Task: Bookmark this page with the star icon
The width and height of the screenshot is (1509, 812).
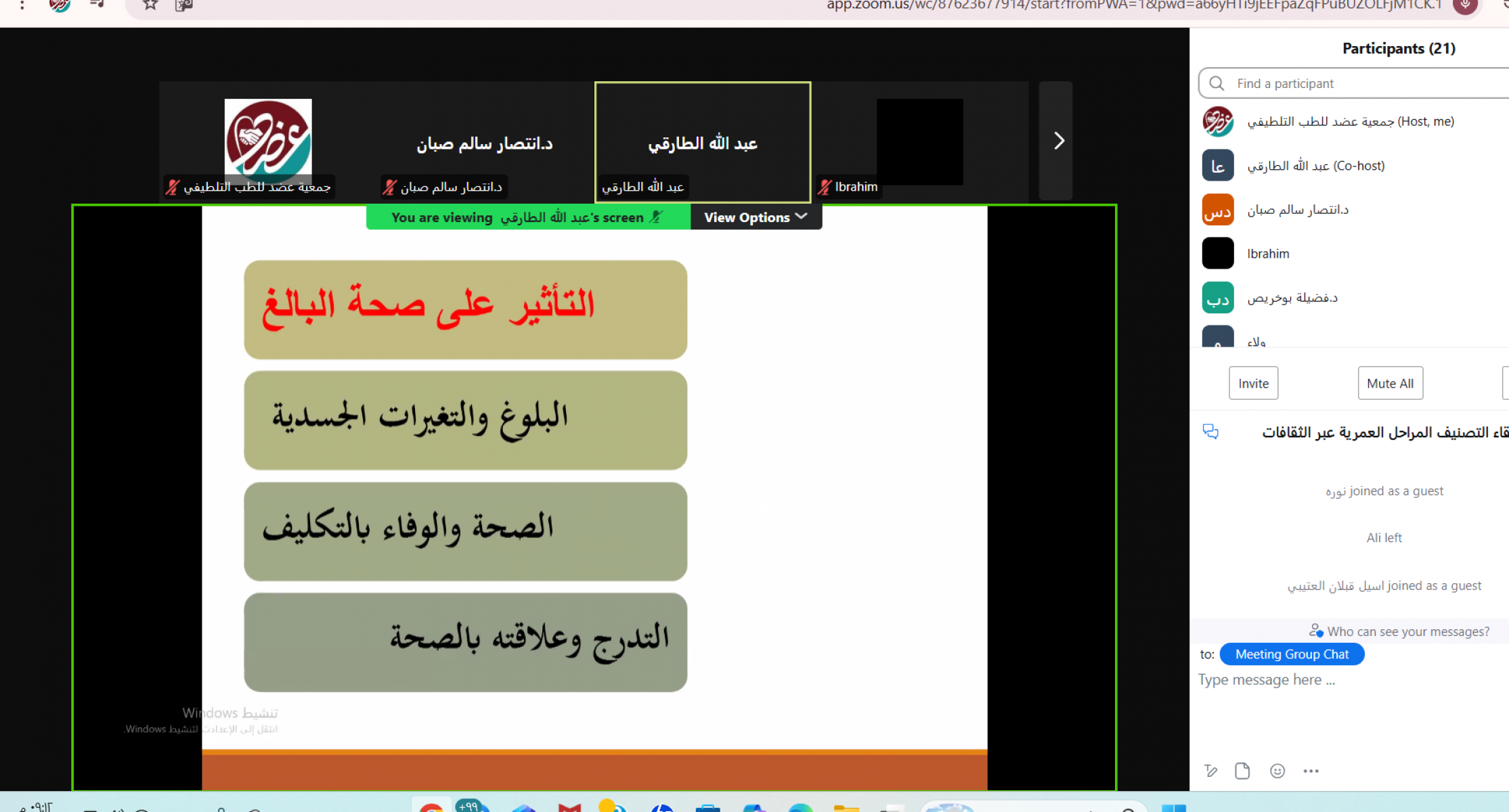Action: (x=150, y=5)
